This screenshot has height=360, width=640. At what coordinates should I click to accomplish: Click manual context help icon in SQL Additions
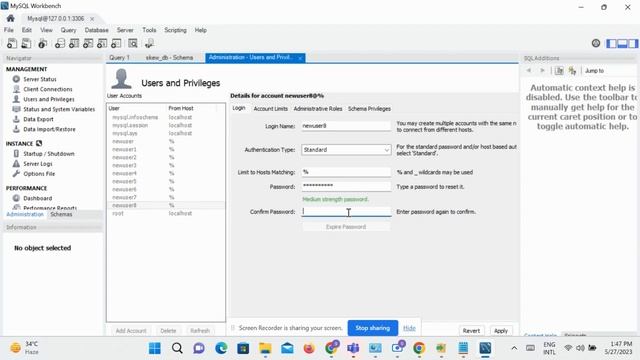(559, 71)
